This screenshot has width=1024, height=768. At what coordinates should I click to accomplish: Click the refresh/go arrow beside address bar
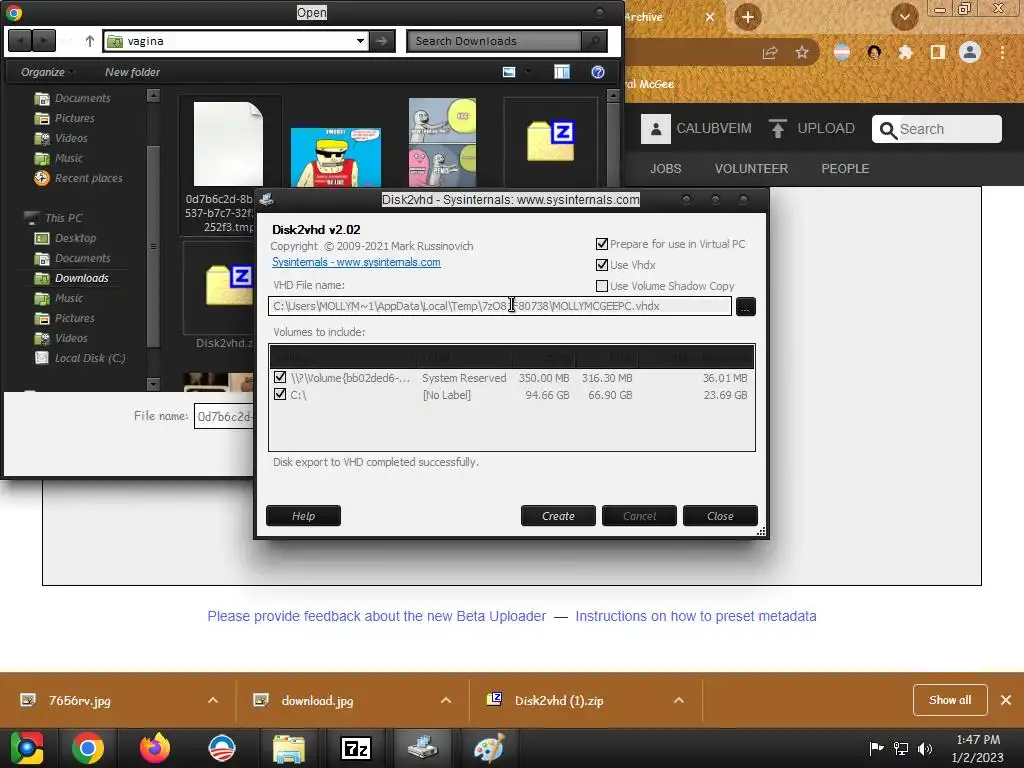pos(382,41)
